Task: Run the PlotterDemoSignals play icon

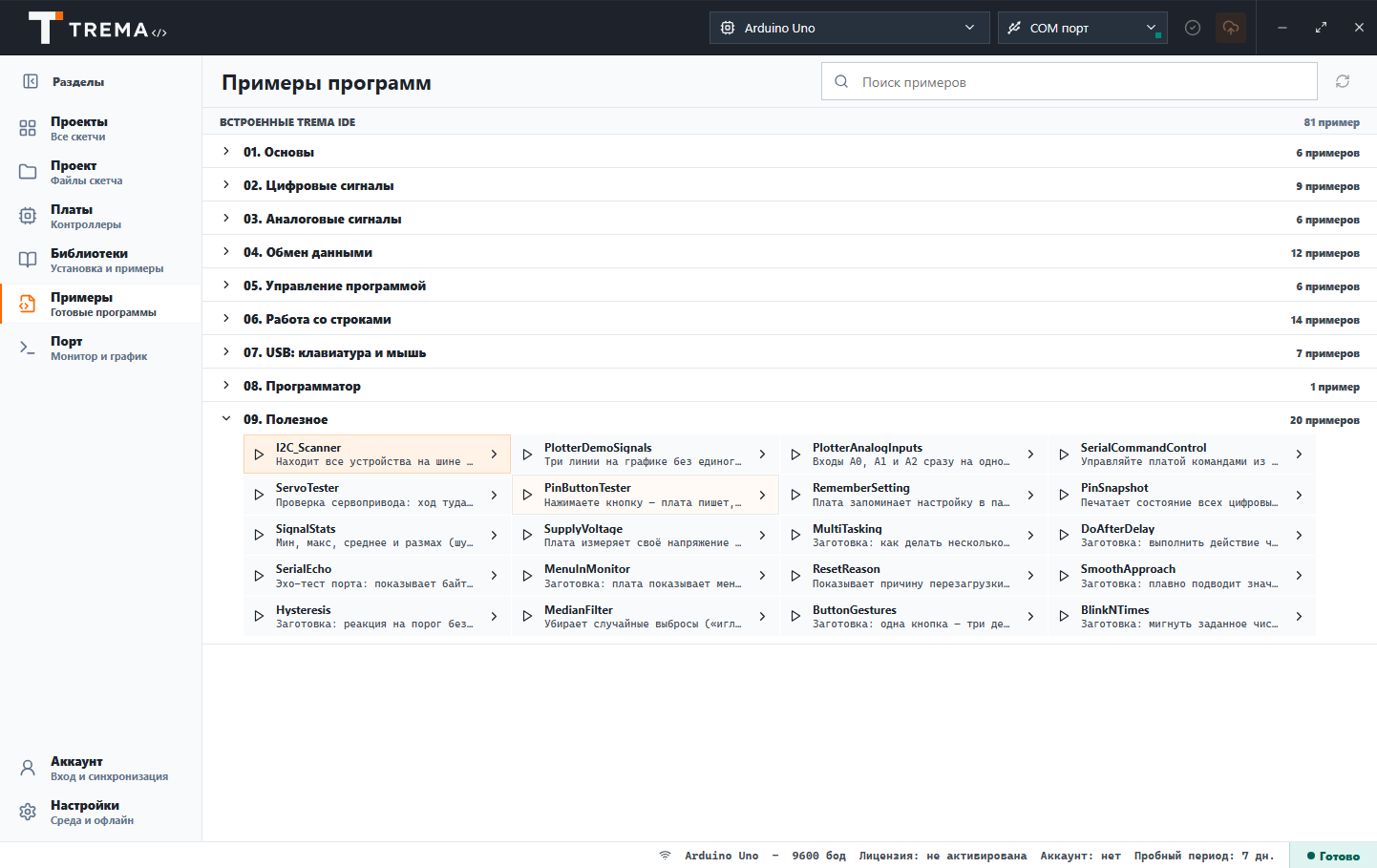Action: click(527, 455)
